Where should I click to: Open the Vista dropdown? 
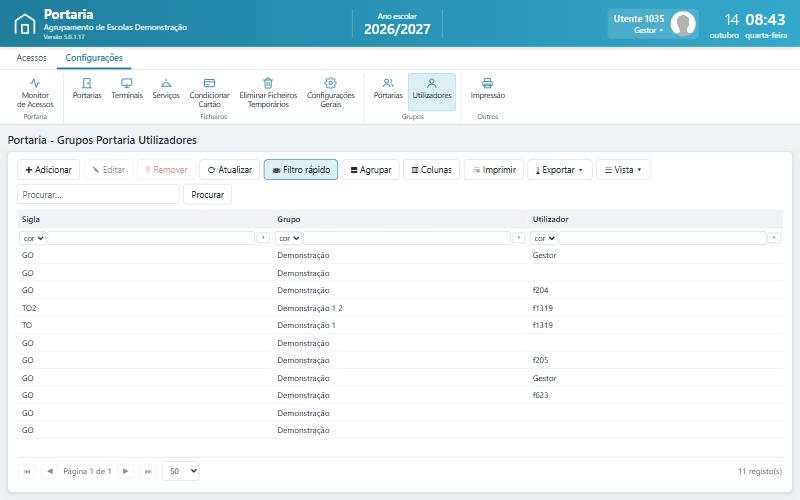point(623,169)
